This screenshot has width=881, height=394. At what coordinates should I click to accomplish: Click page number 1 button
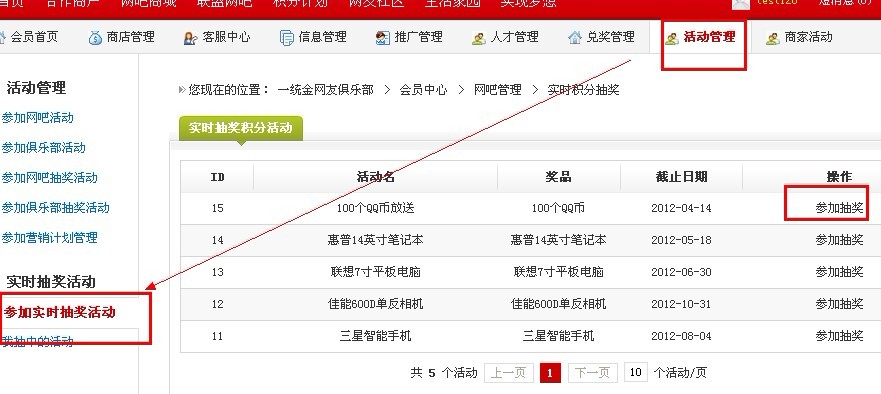550,373
